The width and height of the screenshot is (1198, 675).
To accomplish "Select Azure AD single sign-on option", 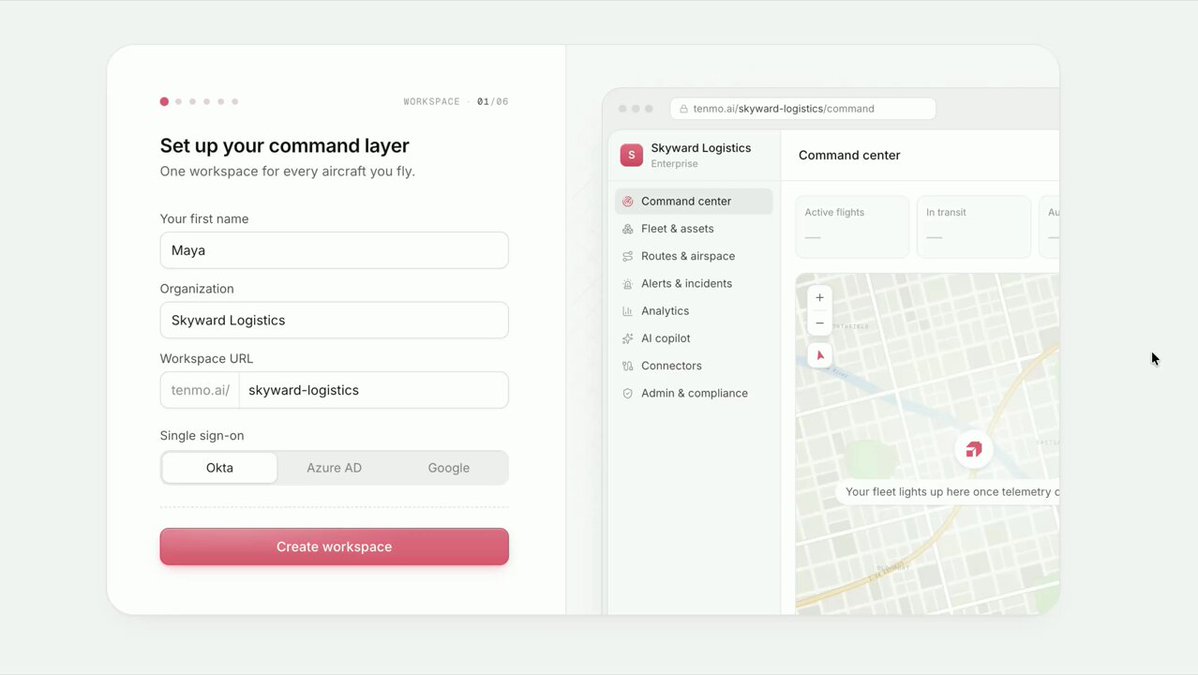I will (334, 468).
